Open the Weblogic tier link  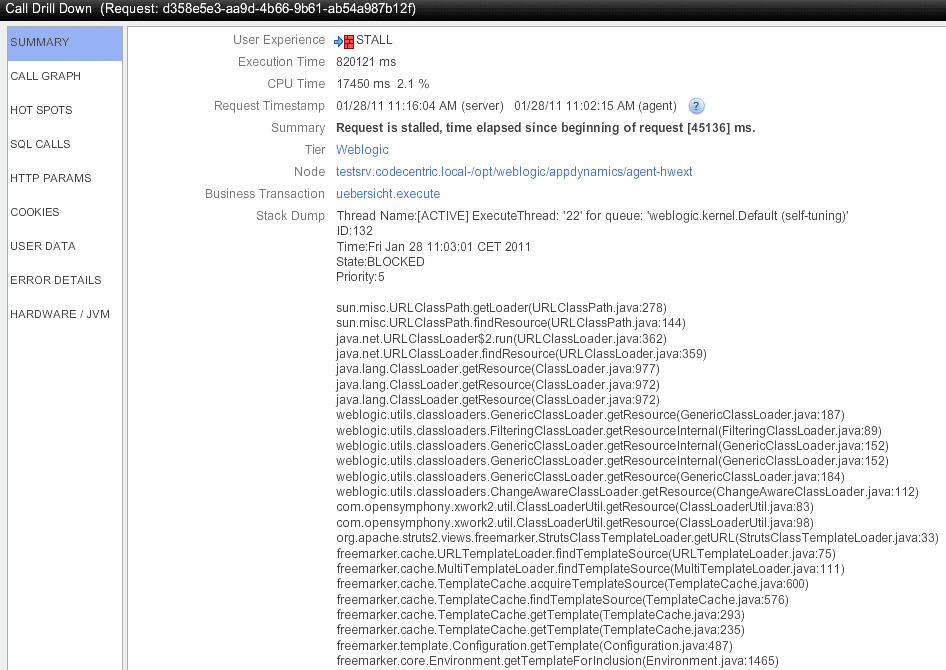pos(362,150)
